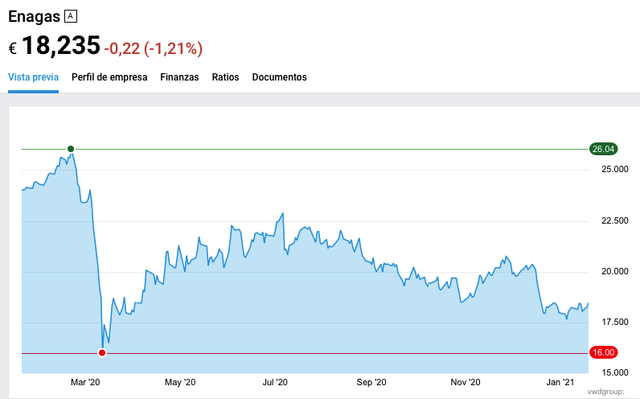The image size is (640, 399).
Task: Click the 22.500 price axis label
Action: pyautogui.click(x=615, y=221)
